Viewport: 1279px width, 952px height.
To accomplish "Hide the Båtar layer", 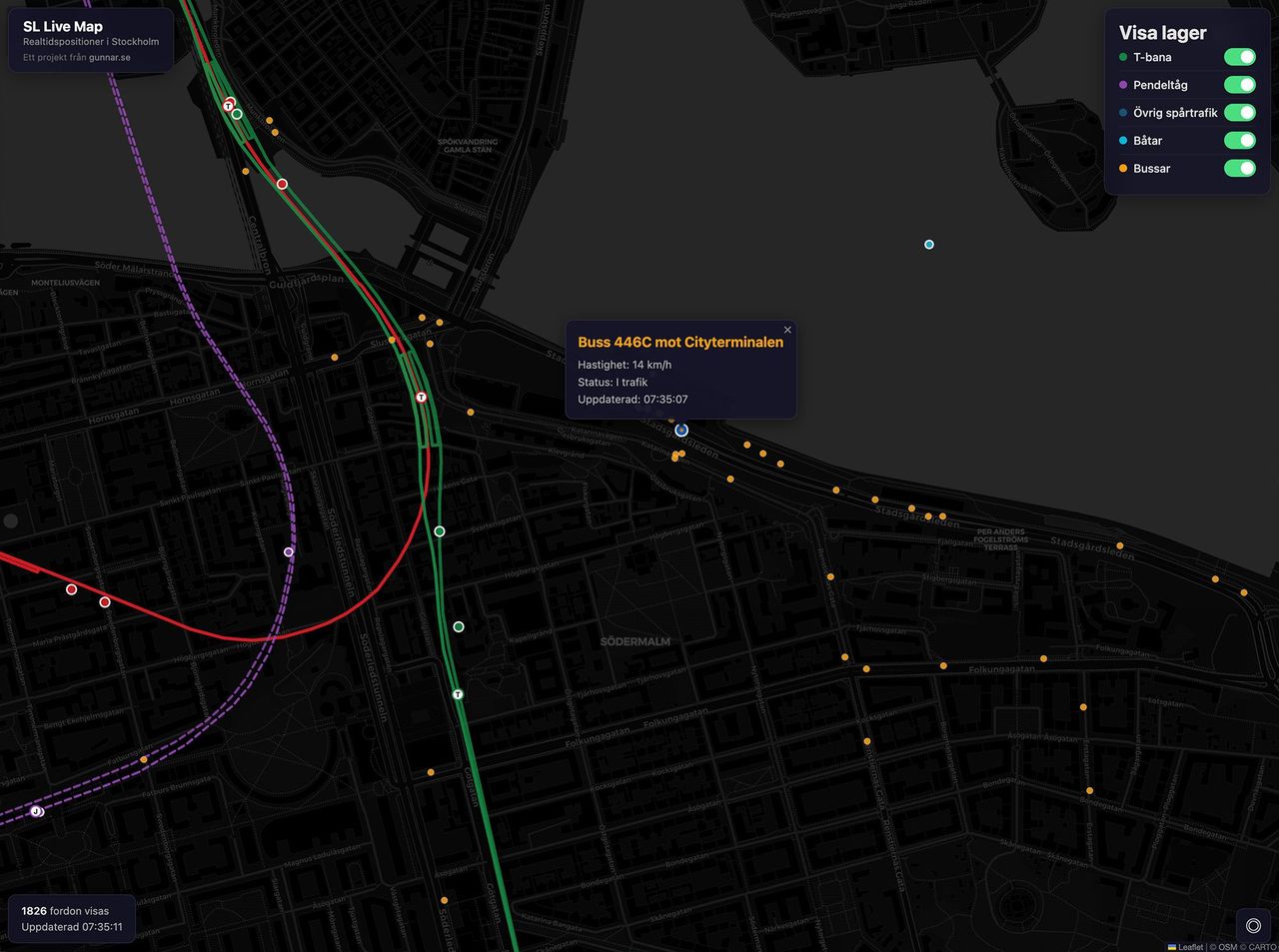I will 1239,141.
